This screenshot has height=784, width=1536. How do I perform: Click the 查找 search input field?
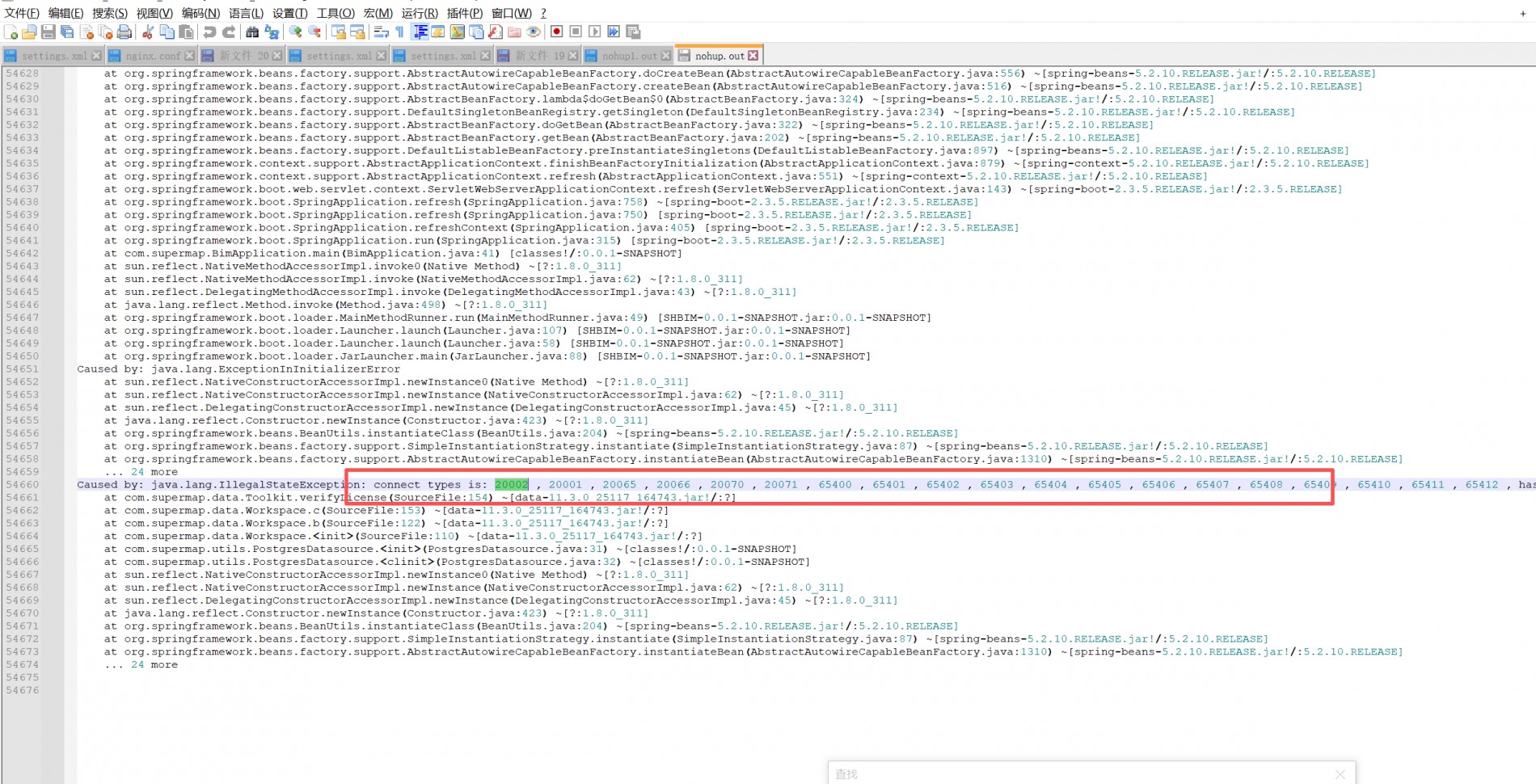tap(1075, 773)
